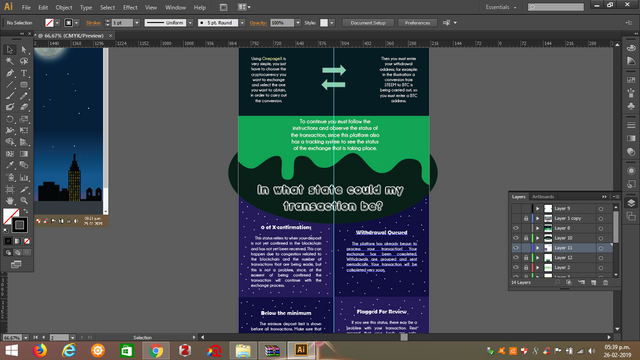Open Google Chrome from taskbar

pos(156,351)
